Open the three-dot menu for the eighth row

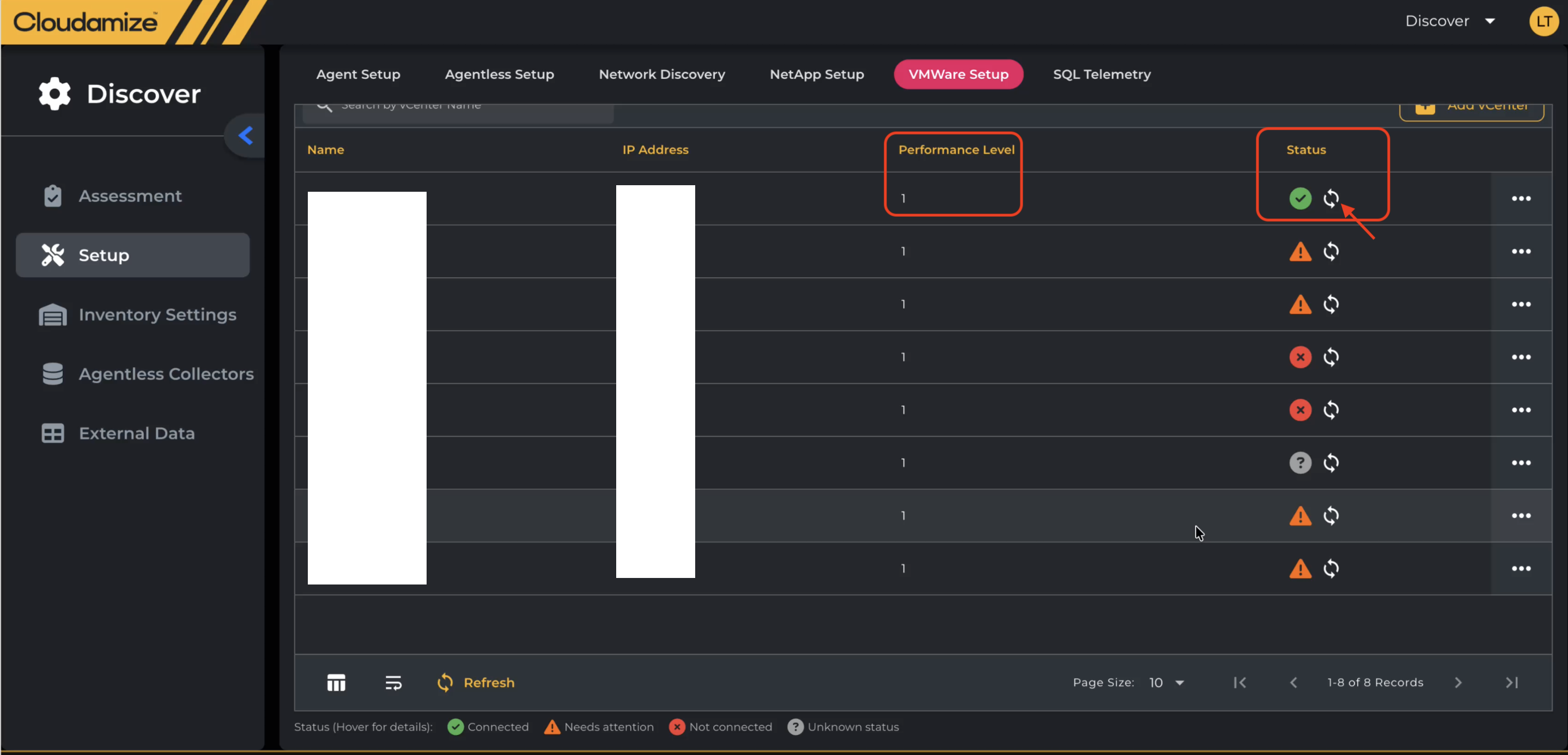(x=1521, y=569)
